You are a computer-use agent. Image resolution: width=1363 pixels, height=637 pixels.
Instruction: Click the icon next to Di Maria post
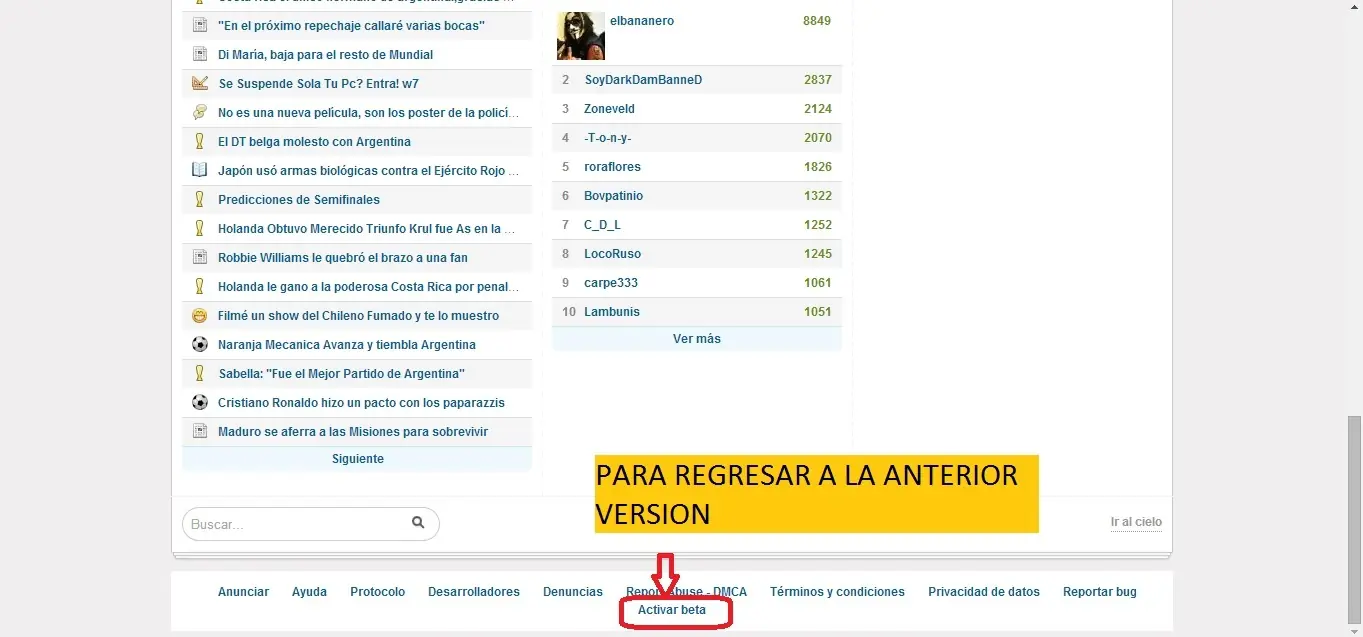[x=199, y=54]
